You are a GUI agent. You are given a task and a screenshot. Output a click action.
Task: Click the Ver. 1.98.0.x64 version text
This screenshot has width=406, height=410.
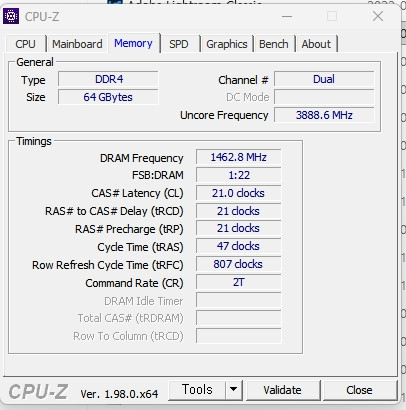(119, 394)
